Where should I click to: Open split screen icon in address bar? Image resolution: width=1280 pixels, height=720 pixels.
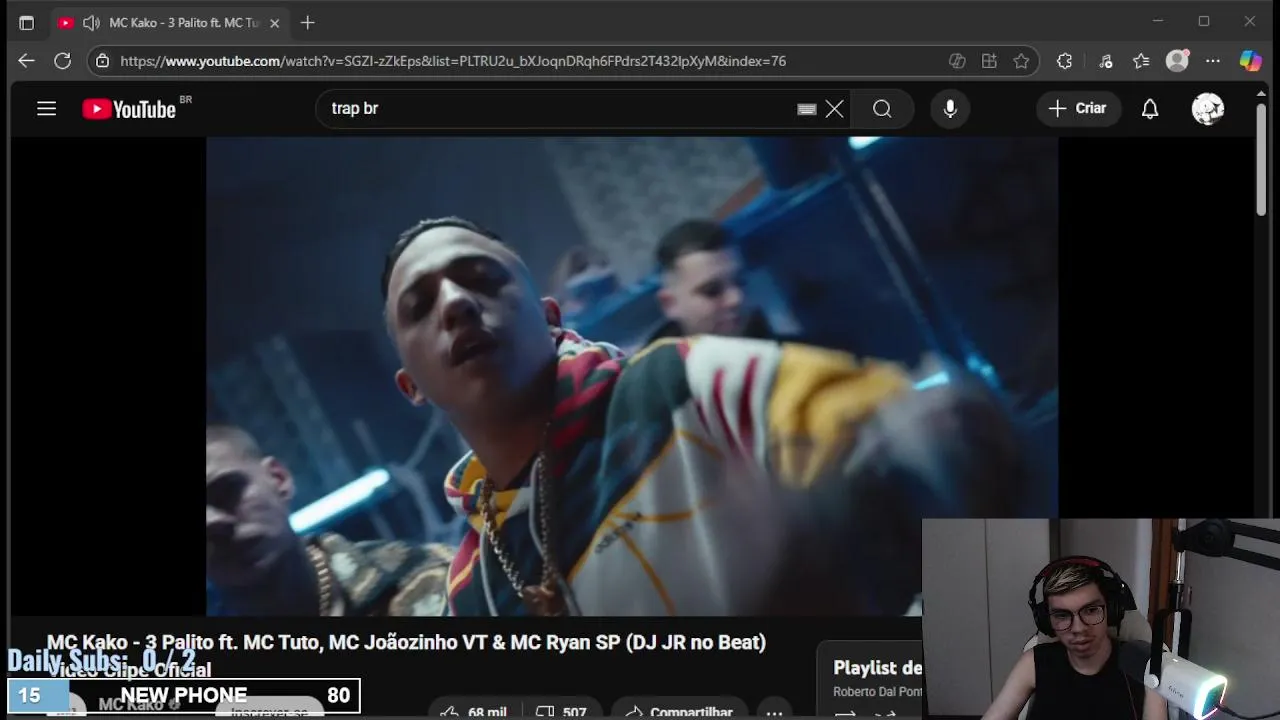click(x=957, y=61)
